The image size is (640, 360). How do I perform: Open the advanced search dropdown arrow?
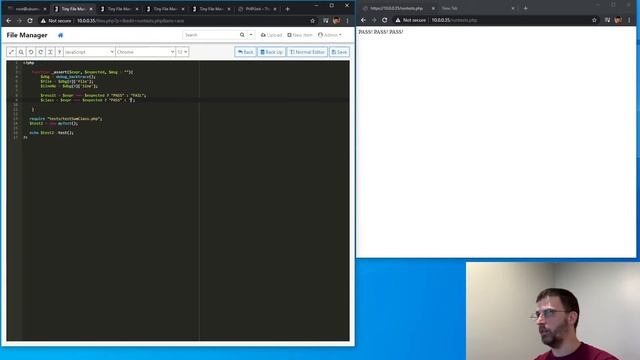point(251,35)
